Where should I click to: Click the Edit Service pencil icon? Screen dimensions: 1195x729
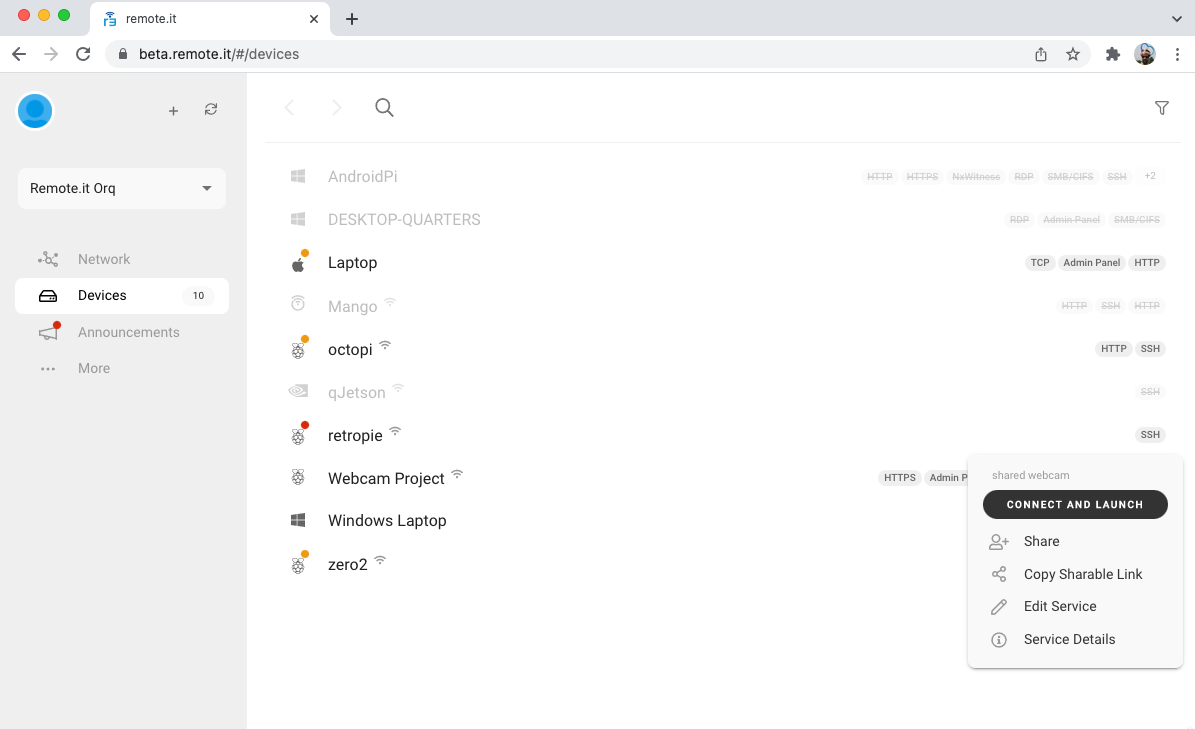(x=998, y=607)
